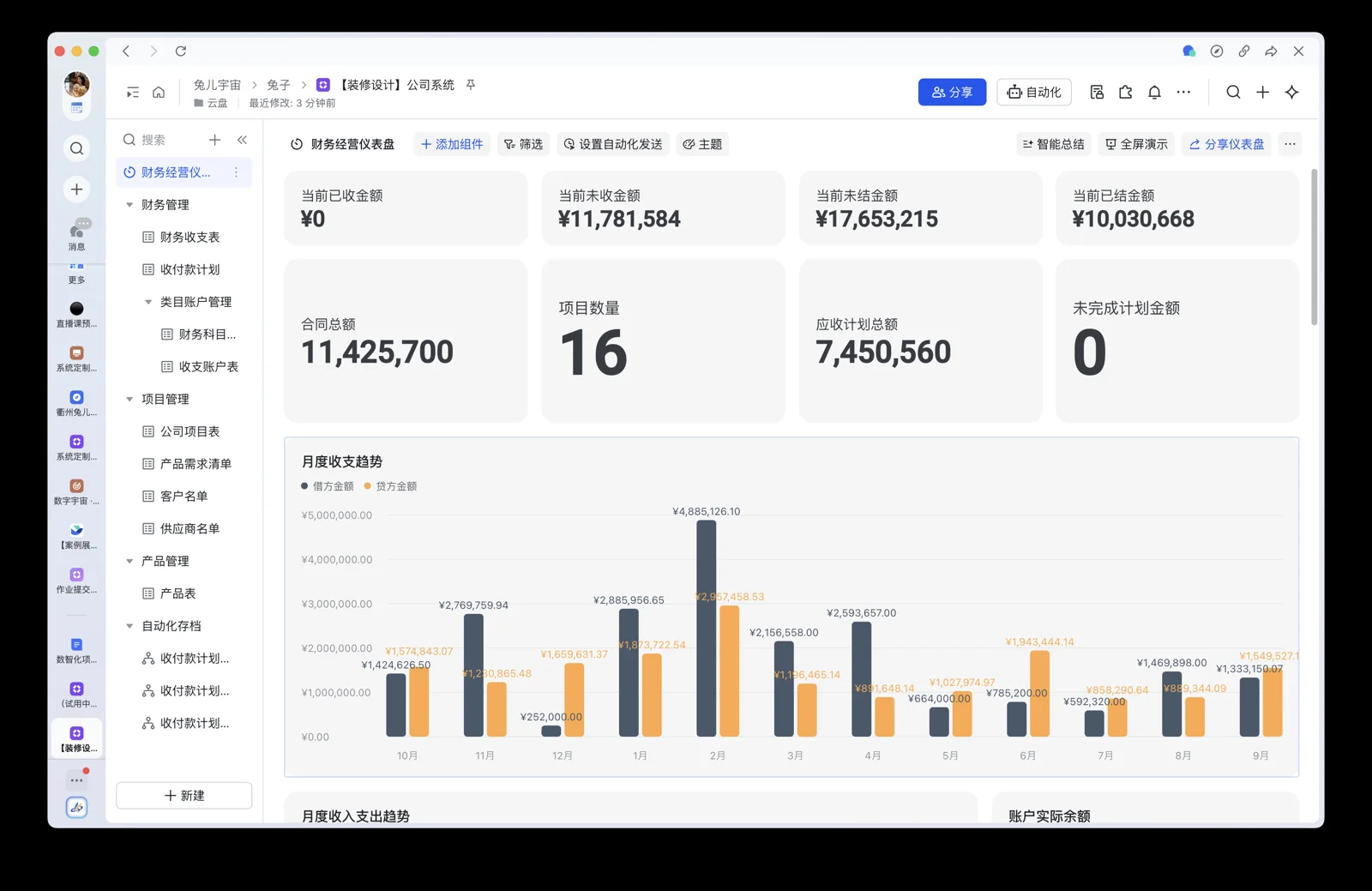Image resolution: width=1372 pixels, height=891 pixels.
Task: Open 设置自动化发送 settings
Action: 613,144
